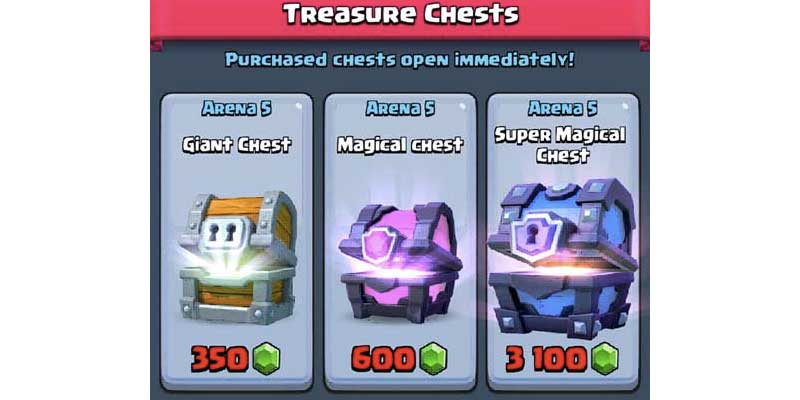This screenshot has height=400, width=800.
Task: Tap the Giant Chest image
Action: [238, 258]
